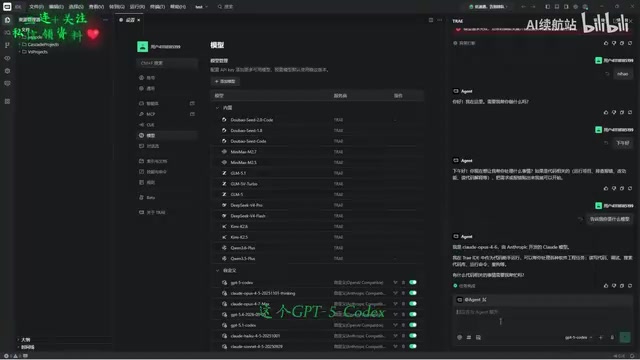Screen dimensions: 640x360
Task: Click the @ mention icon in chat input toolbar
Action: point(460,338)
